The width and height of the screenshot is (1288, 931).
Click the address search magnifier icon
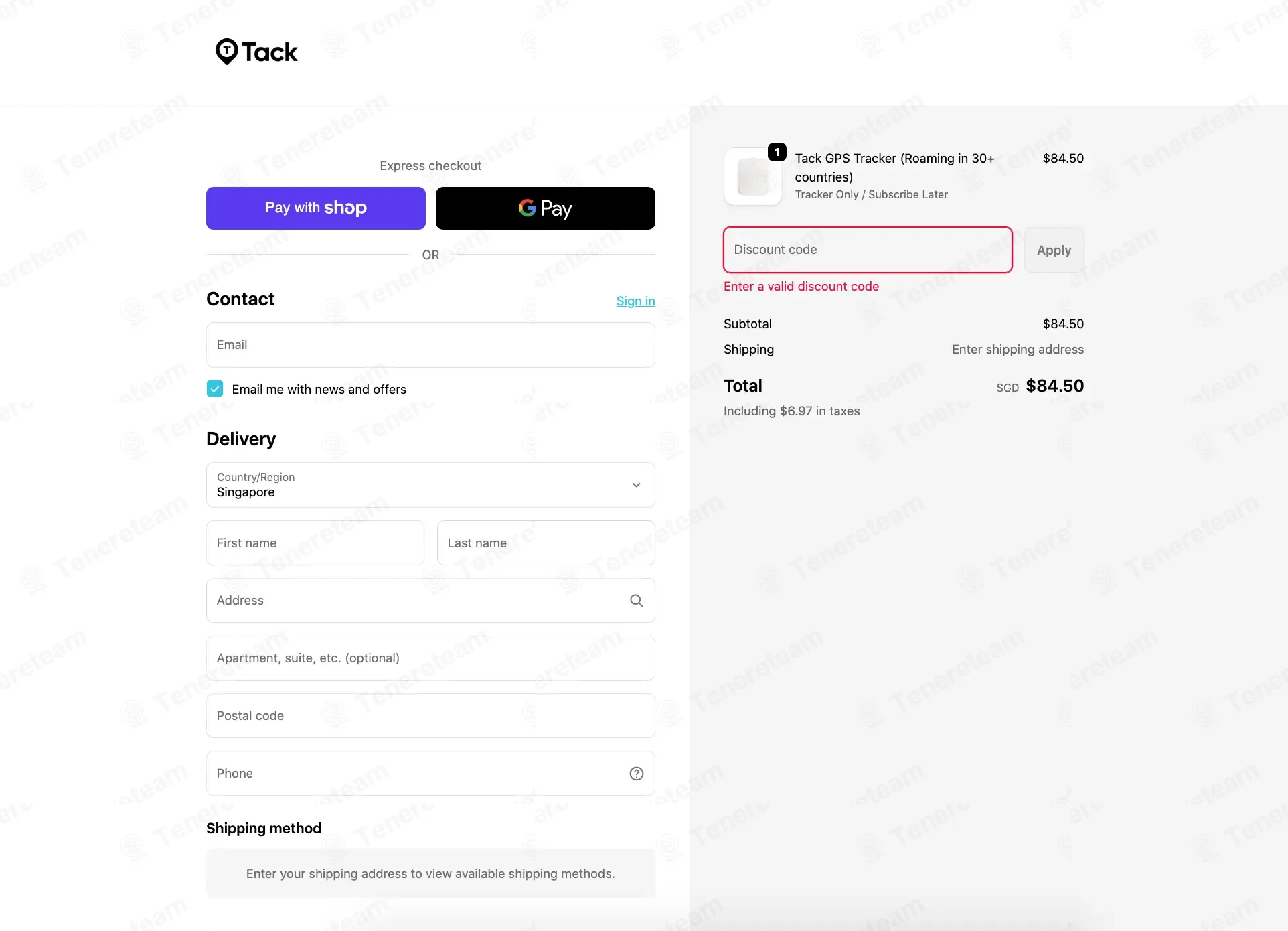(x=636, y=601)
